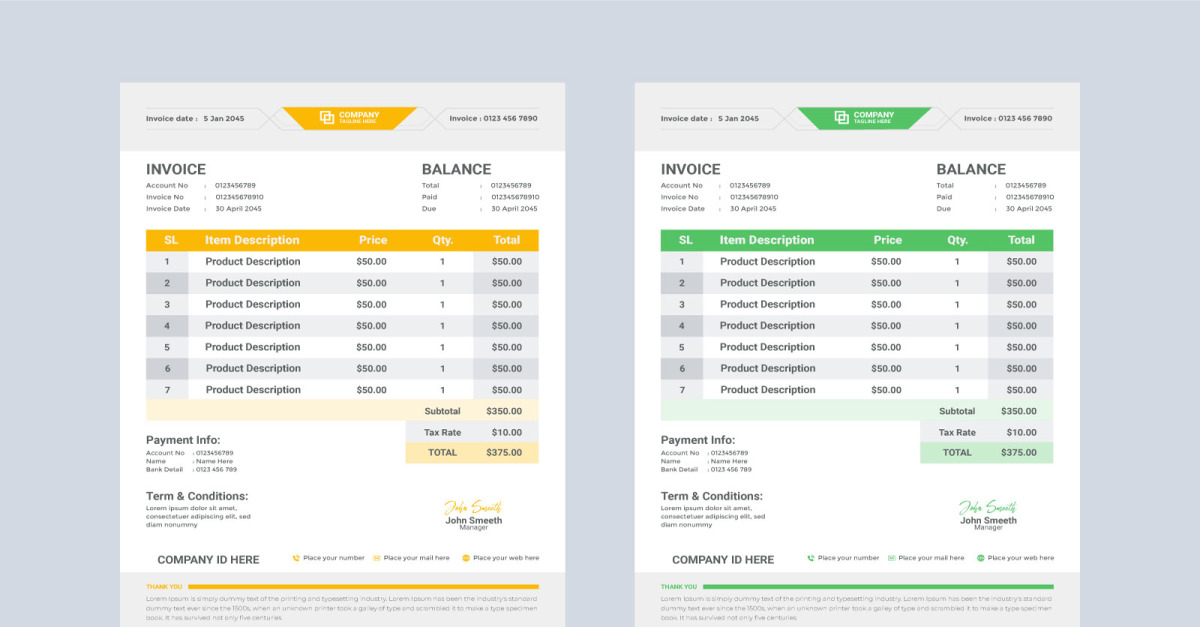Viewport: 1200px width, 627px height.
Task: Click the green TOTAL $375.00 cell
Action: (x=987, y=452)
